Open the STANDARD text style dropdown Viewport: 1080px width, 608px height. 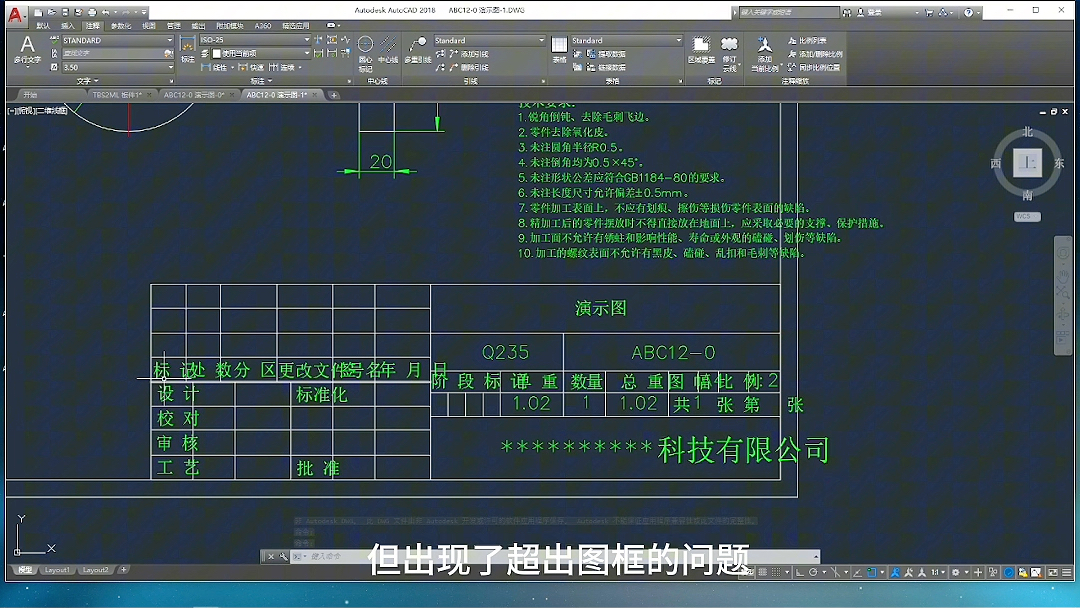click(168, 38)
